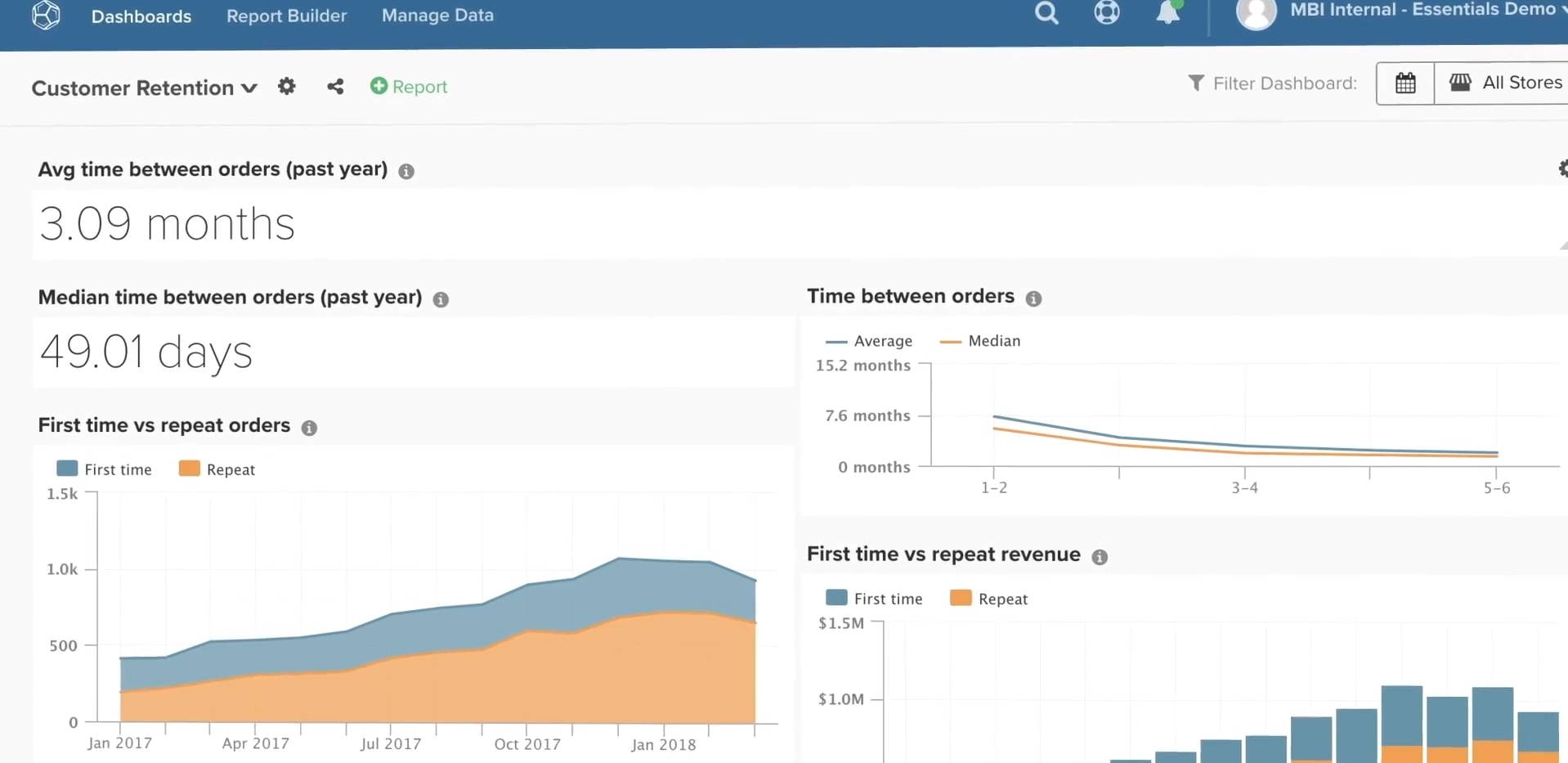Click the Time between orders chart title

pyautogui.click(x=911, y=296)
